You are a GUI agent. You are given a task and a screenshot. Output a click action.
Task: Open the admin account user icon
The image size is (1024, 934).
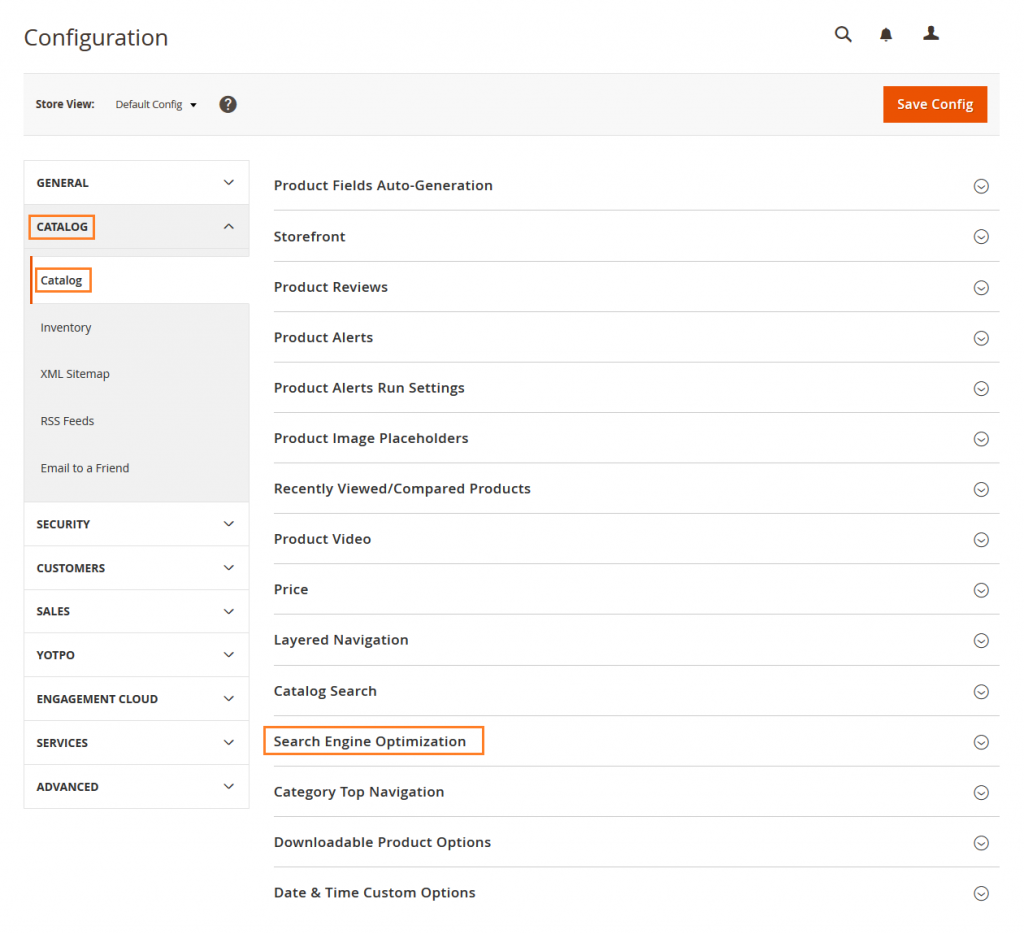point(931,33)
